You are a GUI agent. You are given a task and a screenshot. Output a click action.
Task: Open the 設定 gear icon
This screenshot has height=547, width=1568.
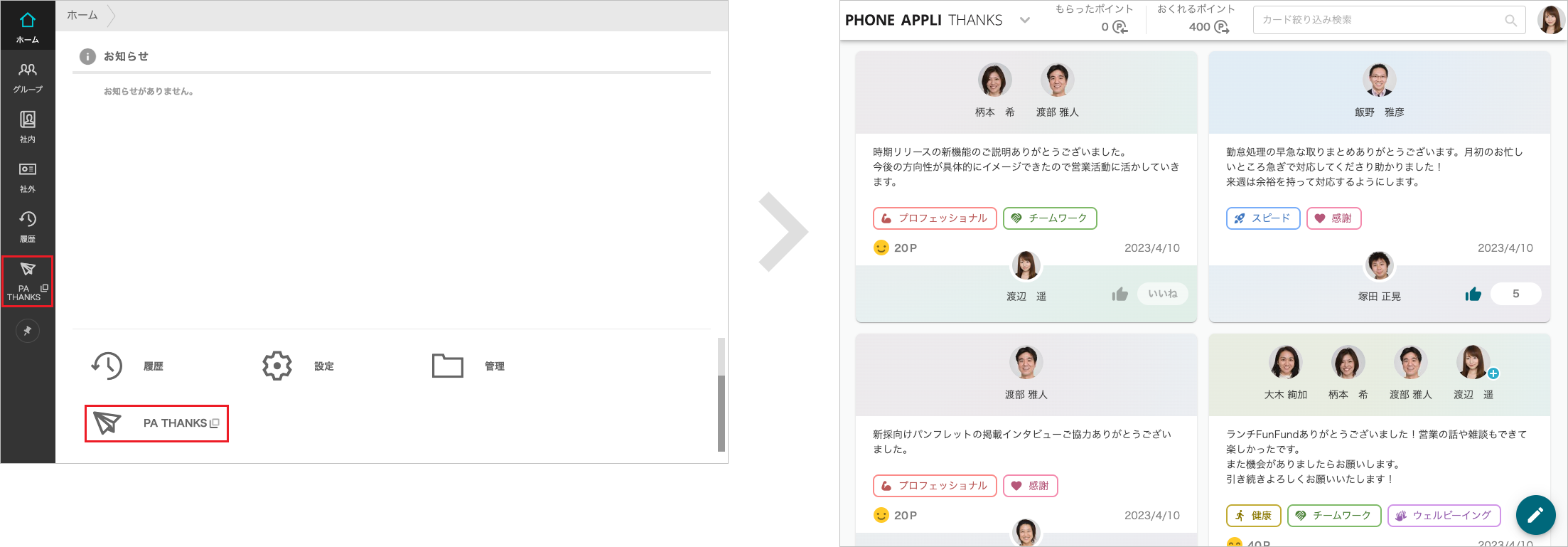pyautogui.click(x=277, y=366)
